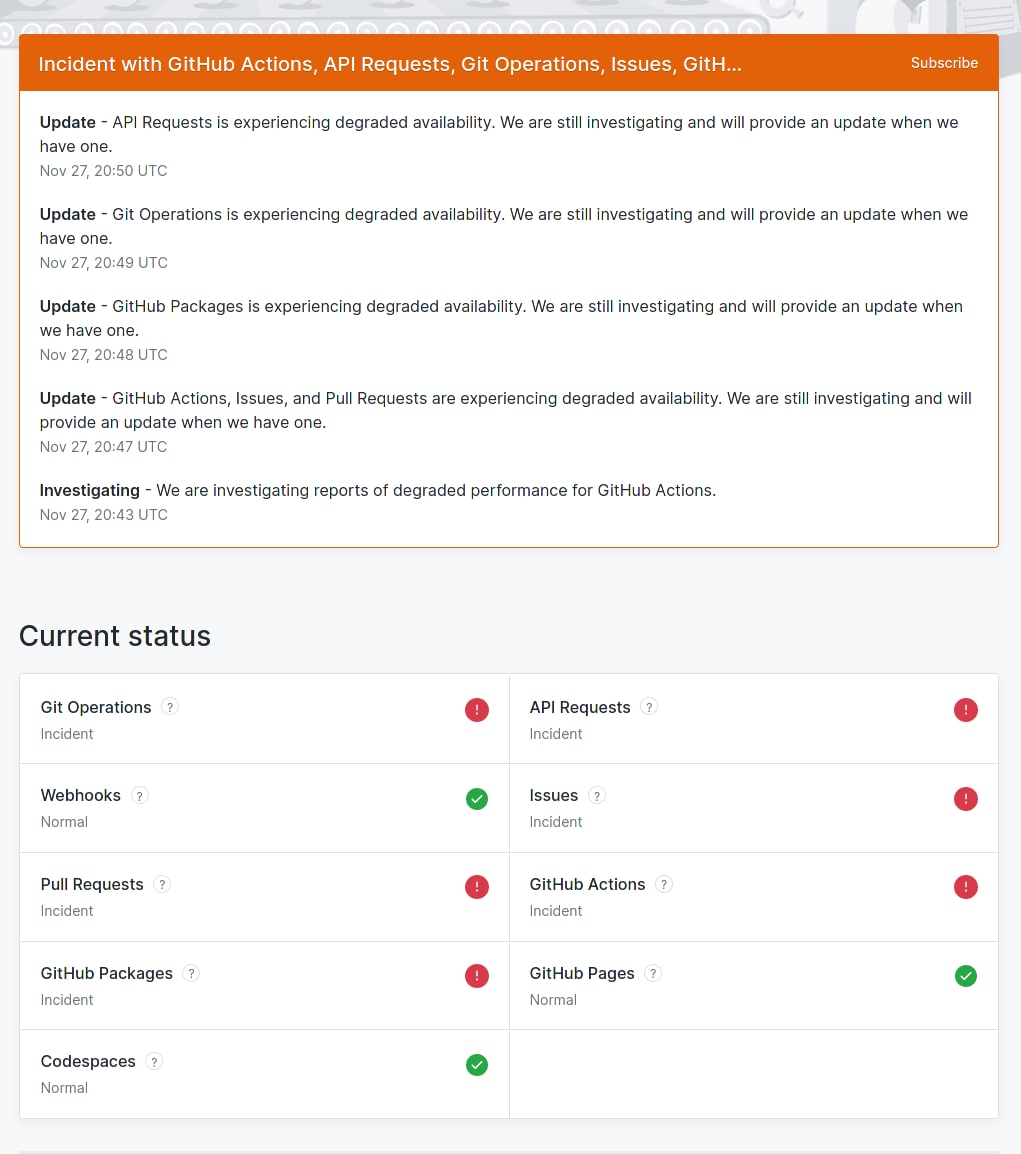1021x1154 pixels.
Task: Show the help tooltip beside Issues
Action: [x=597, y=796]
